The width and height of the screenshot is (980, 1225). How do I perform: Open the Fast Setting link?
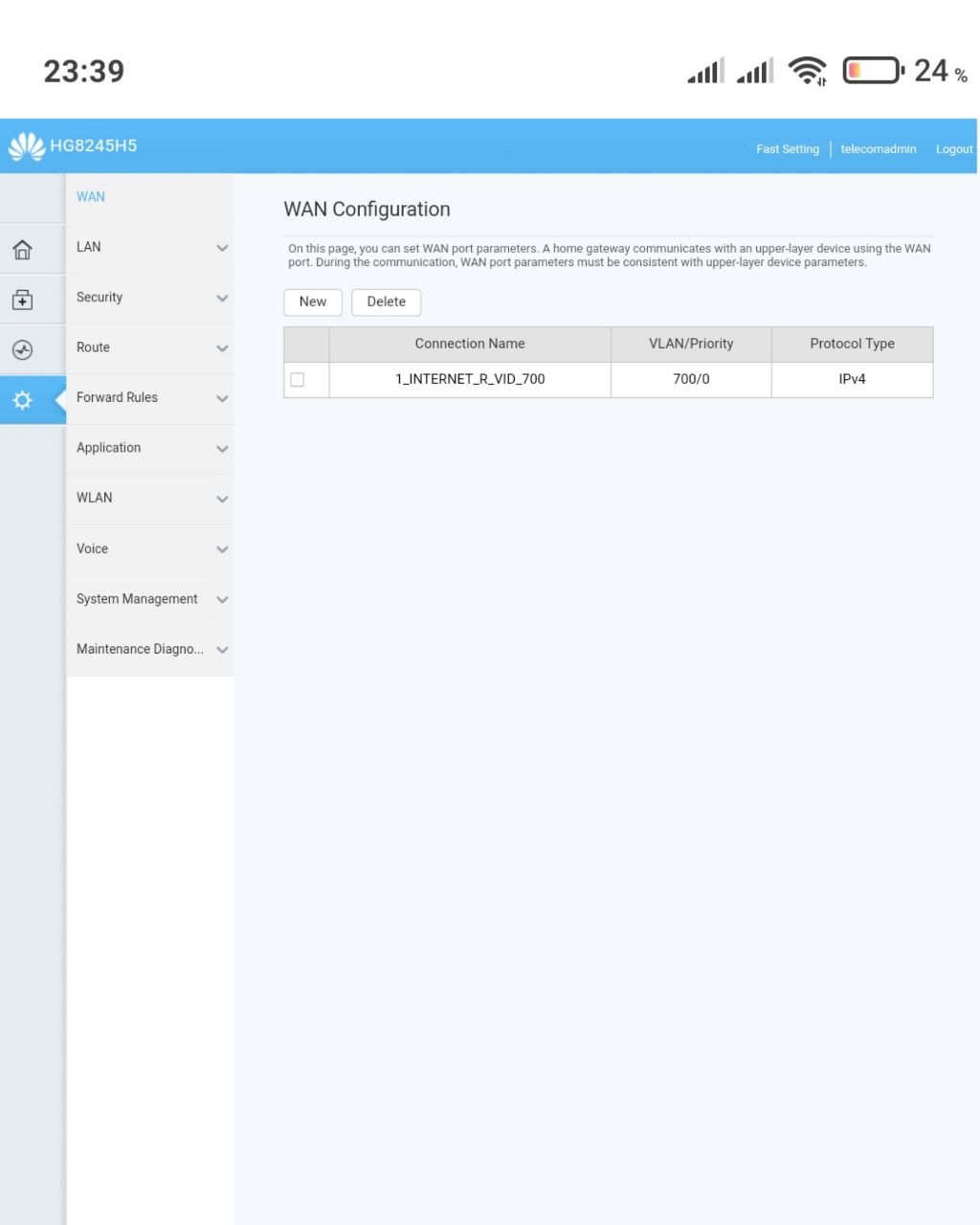788,149
